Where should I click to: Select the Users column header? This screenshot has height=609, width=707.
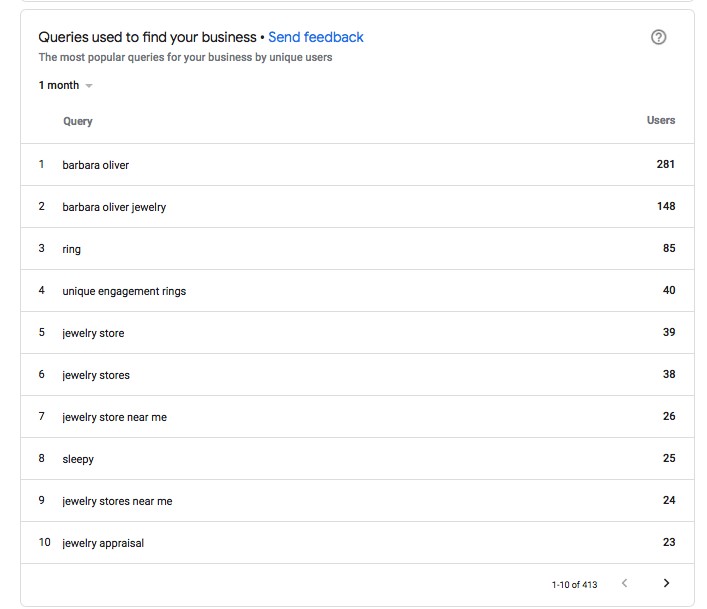pos(661,120)
